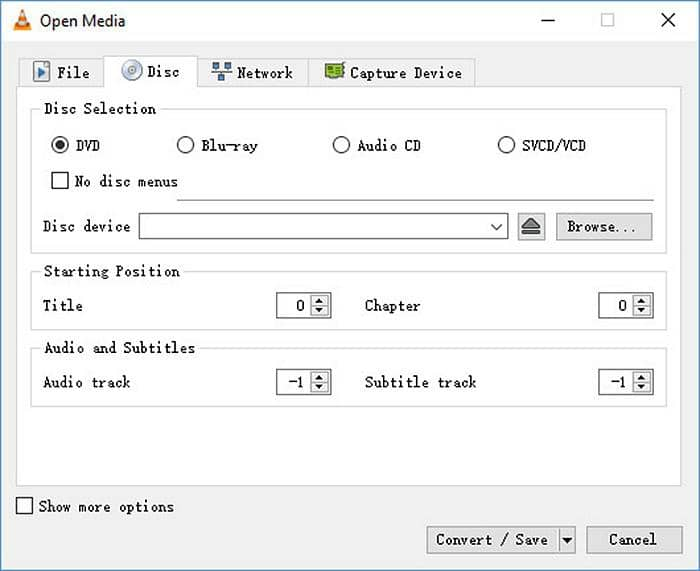This screenshot has width=700, height=571.
Task: Expand the Disc device dropdown
Action: (x=496, y=227)
